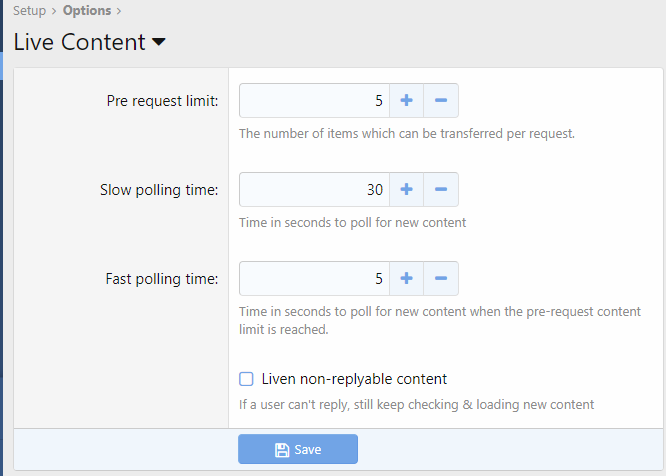This screenshot has height=476, width=666.
Task: Click the Live Content page title
Action: pyautogui.click(x=79, y=43)
